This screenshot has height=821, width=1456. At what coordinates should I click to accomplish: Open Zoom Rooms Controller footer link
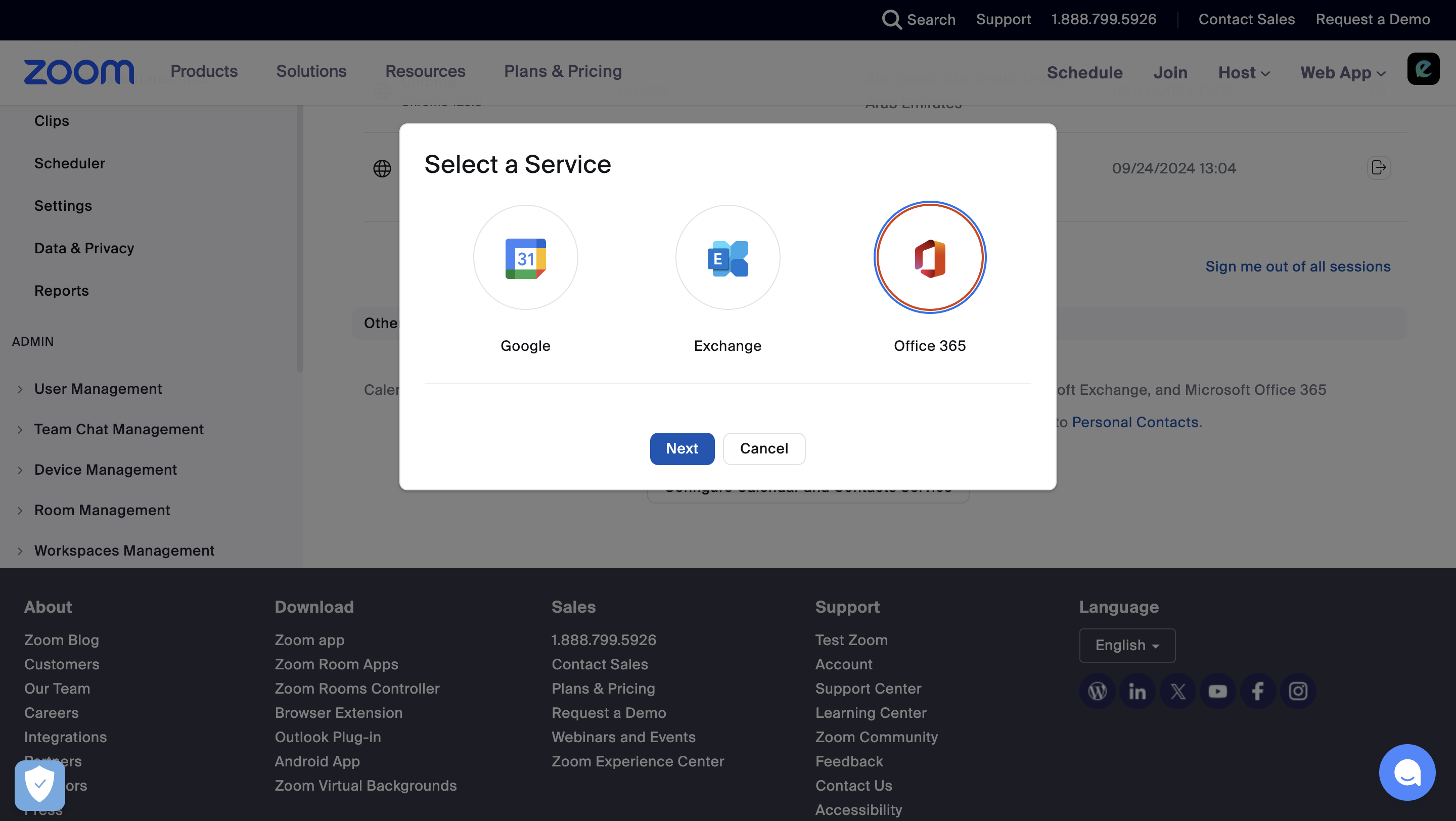coord(356,688)
